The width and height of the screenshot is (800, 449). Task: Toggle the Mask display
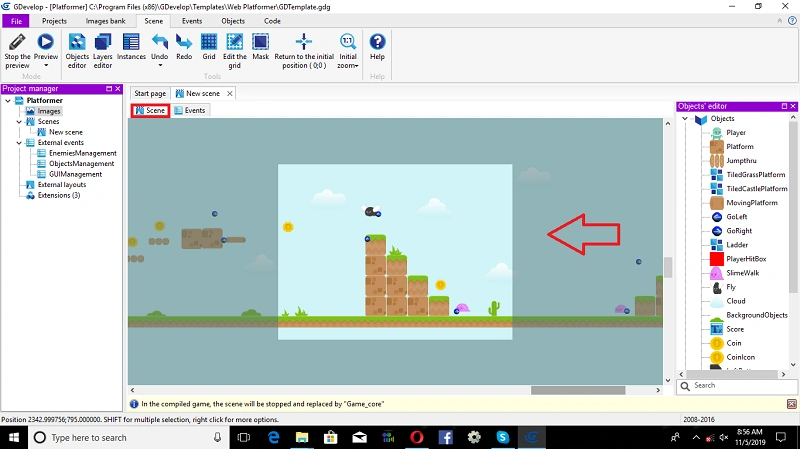pos(260,47)
